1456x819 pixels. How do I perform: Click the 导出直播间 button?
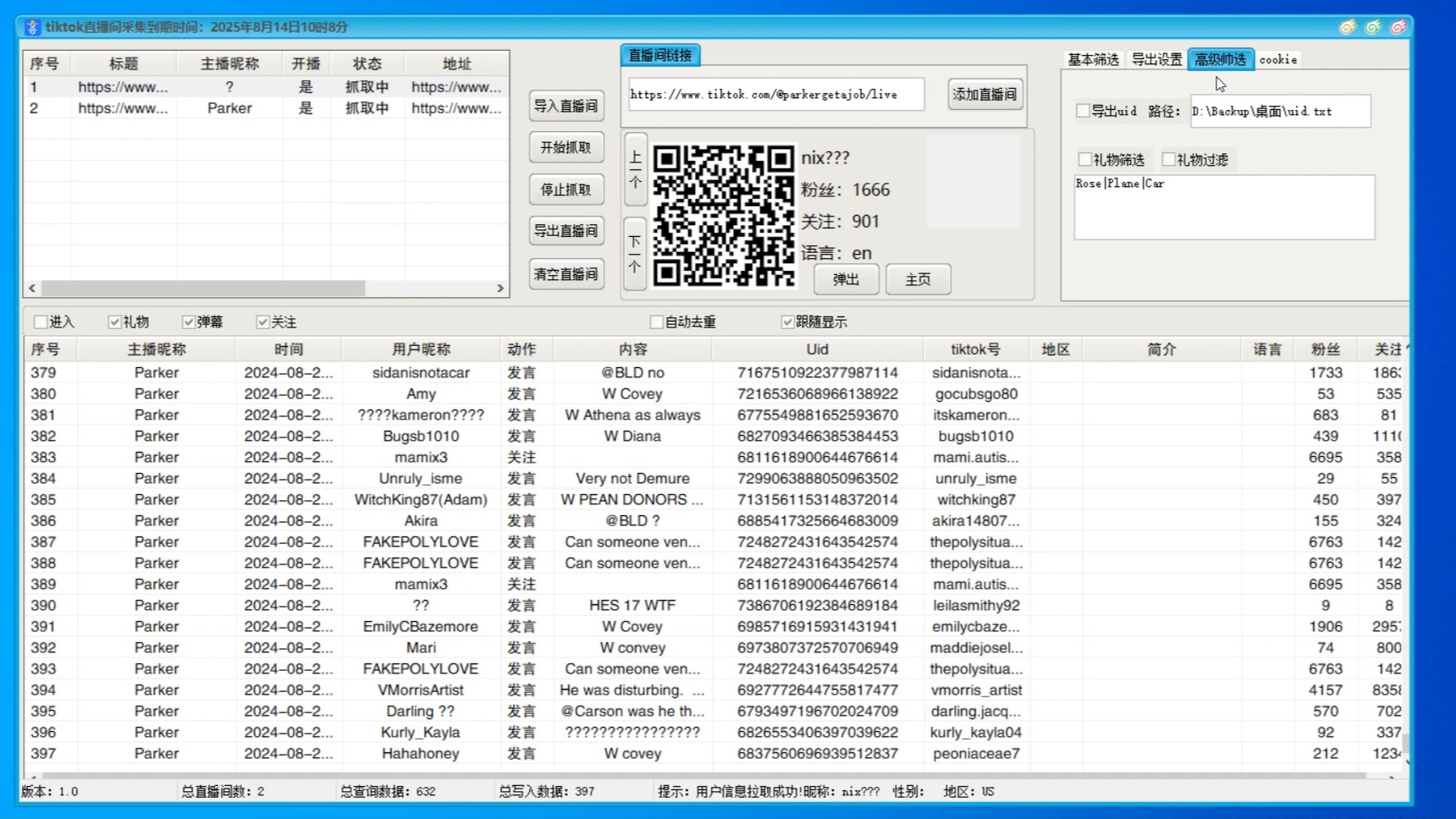(566, 230)
